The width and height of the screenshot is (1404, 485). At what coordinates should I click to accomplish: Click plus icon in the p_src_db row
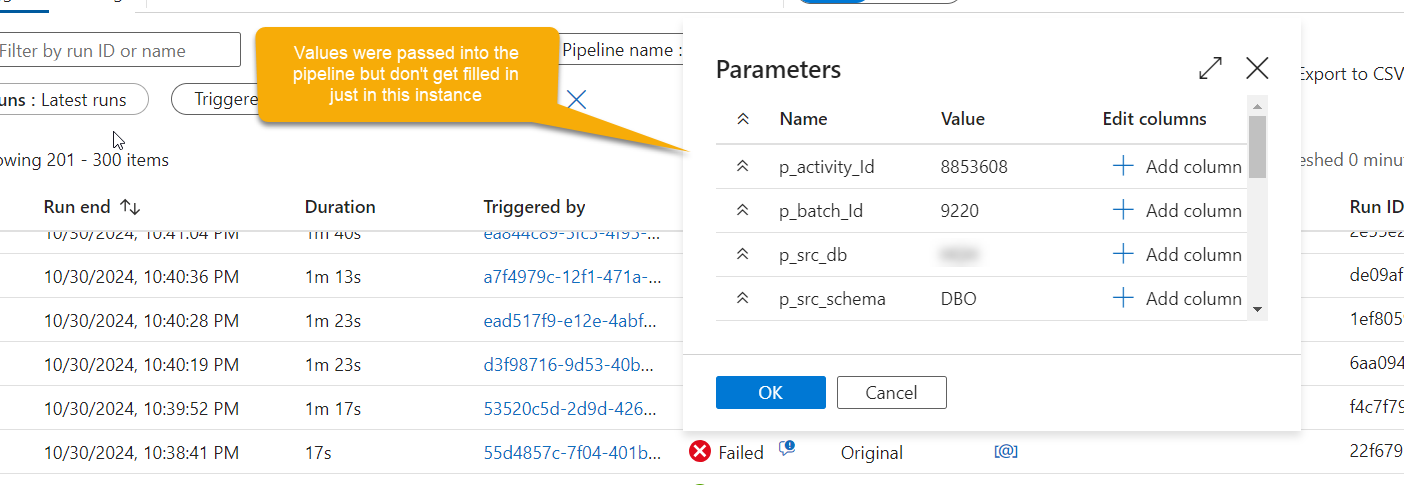pos(1123,255)
